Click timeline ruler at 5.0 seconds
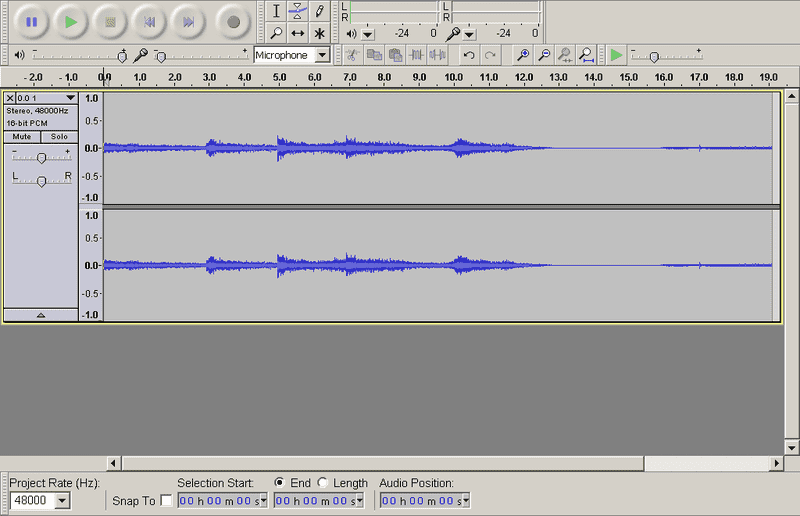Viewport: 800px width, 516px height. 280,78
